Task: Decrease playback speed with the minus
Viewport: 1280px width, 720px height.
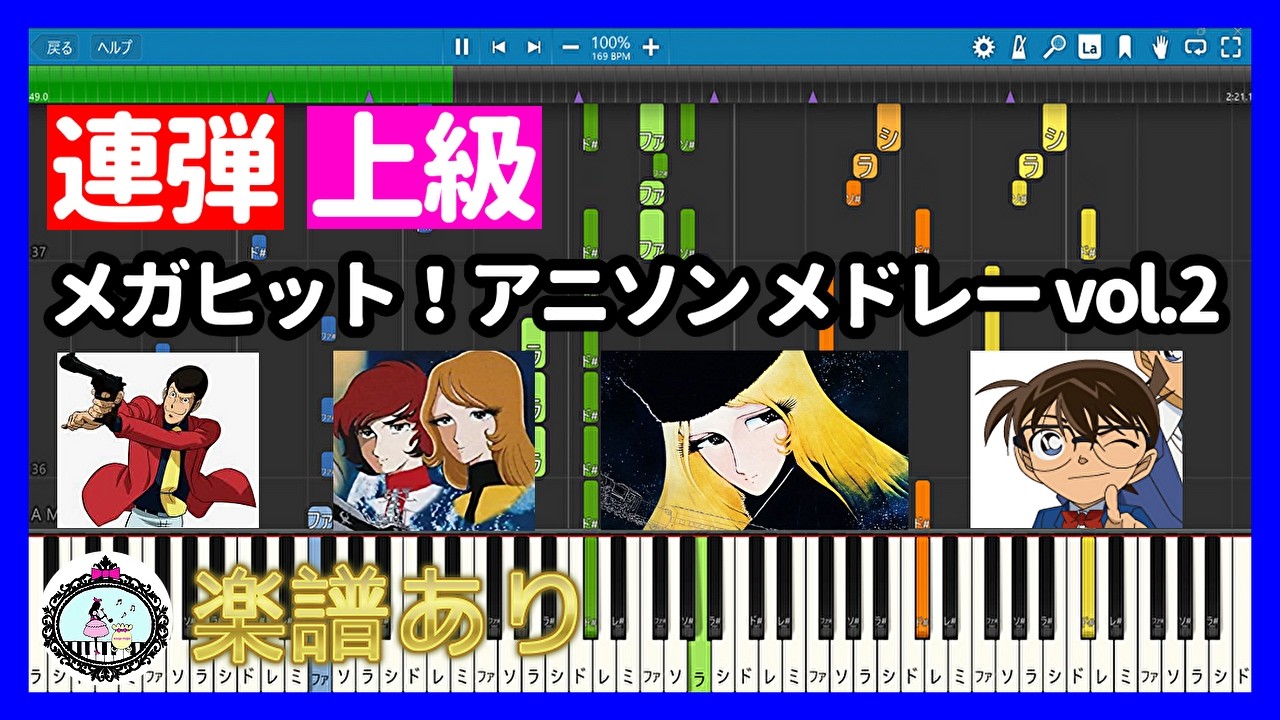Action: pyautogui.click(x=570, y=47)
